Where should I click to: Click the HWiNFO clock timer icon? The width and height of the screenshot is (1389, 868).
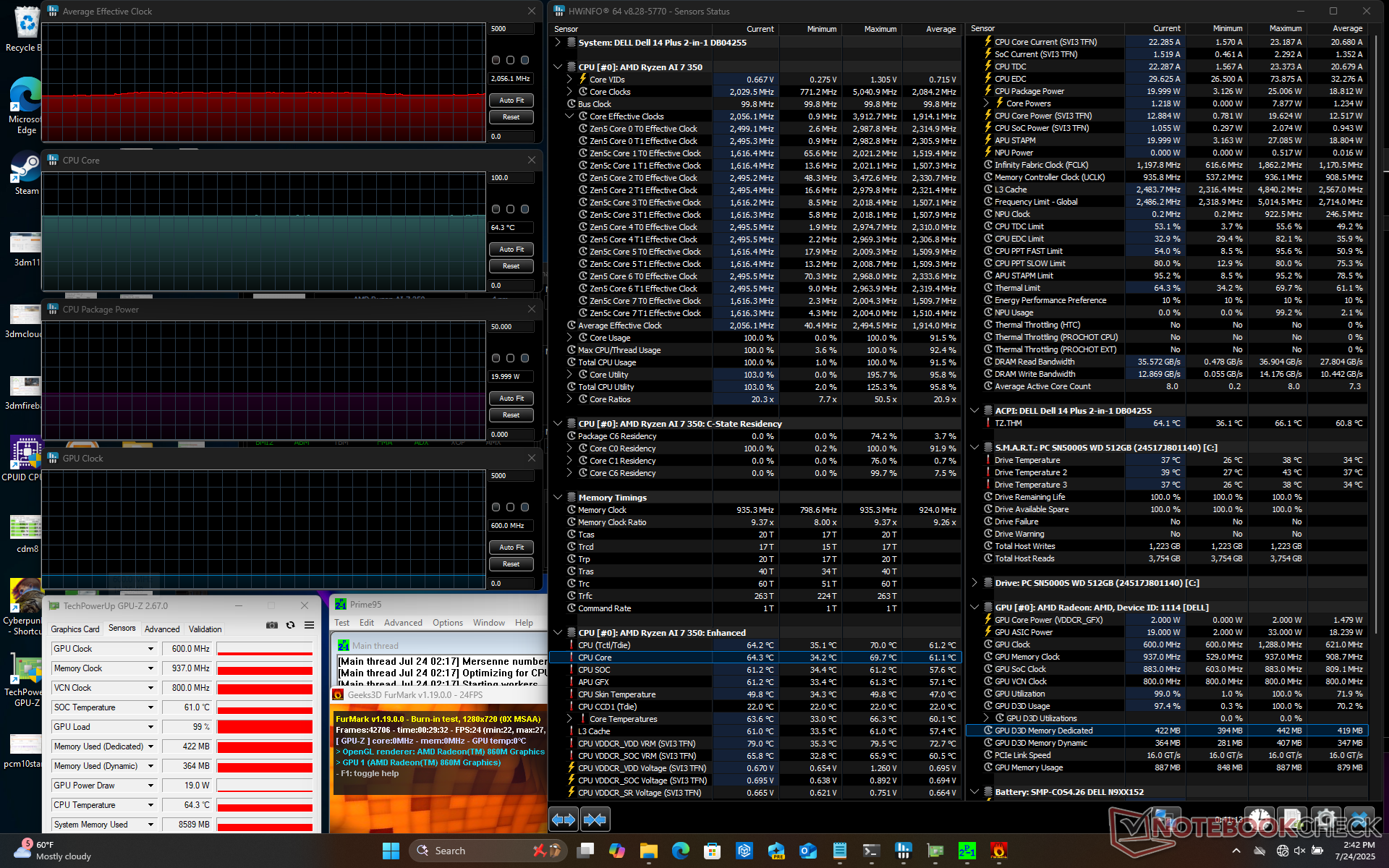pyautogui.click(x=1260, y=820)
